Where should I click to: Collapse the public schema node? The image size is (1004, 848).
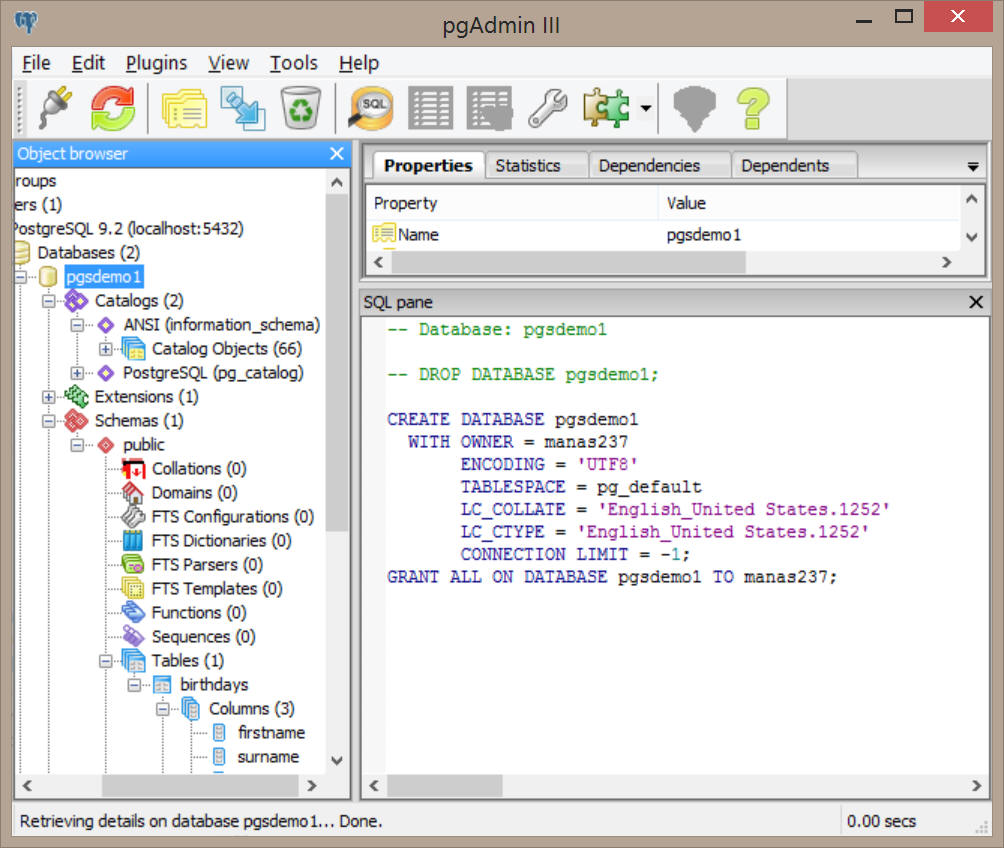click(77, 444)
